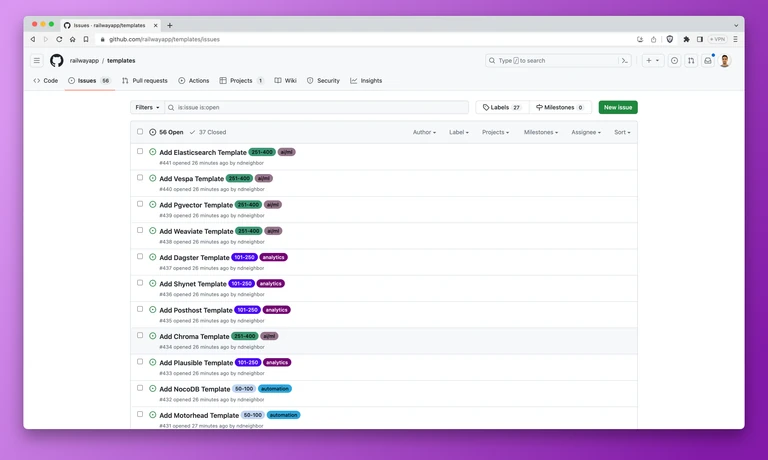Screen dimensions: 768x460
Task: Switch to the Wiki tab
Action: click(286, 81)
